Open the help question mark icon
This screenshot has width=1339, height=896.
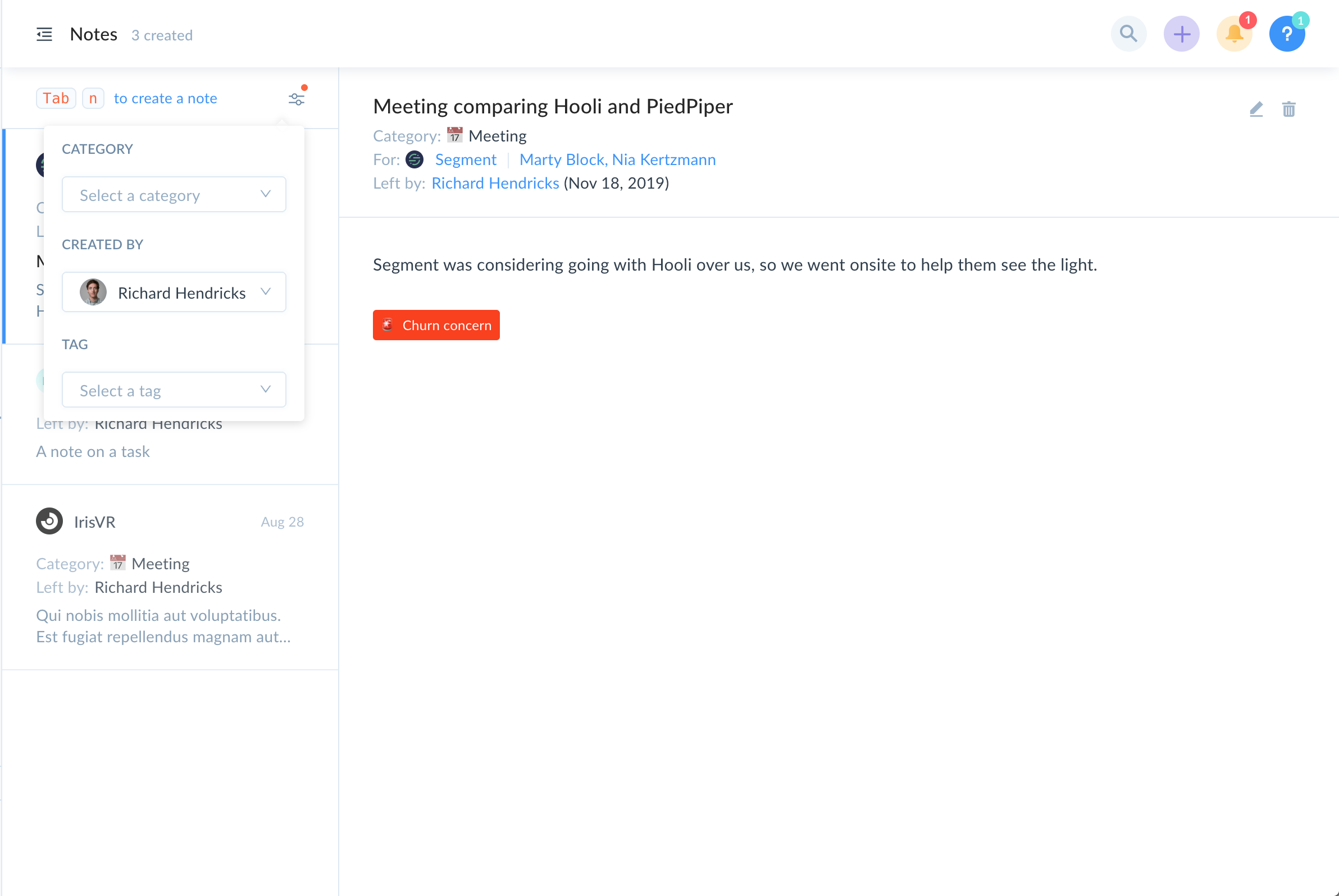click(x=1286, y=34)
